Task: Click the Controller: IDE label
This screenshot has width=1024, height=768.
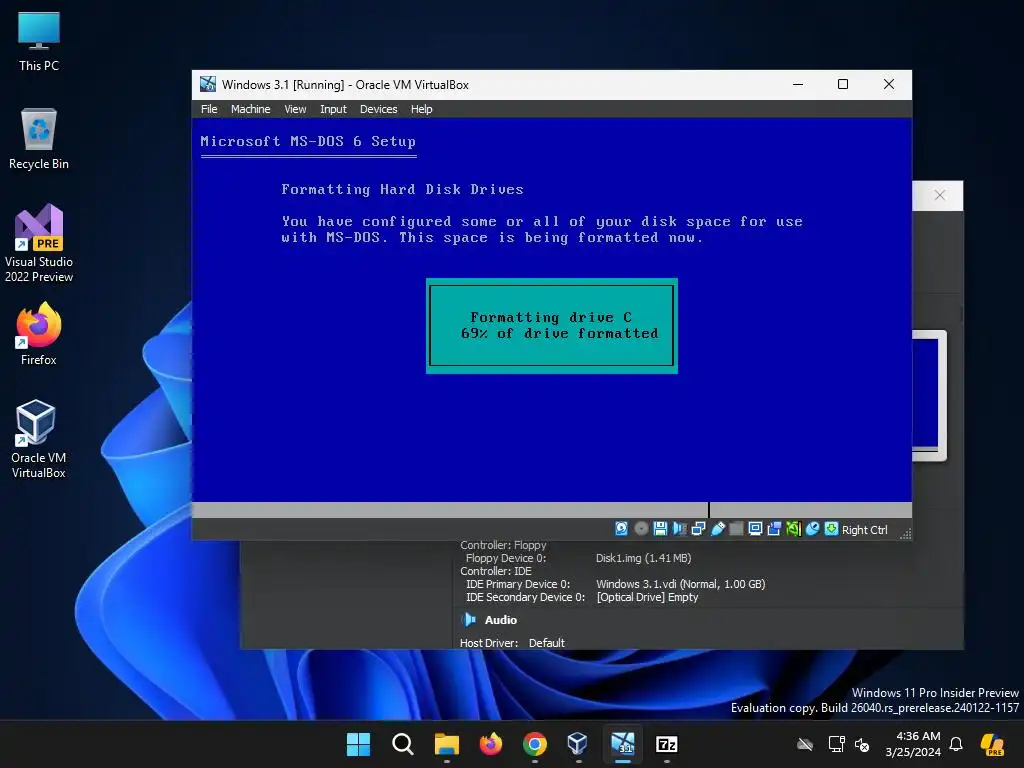Action: (496, 571)
